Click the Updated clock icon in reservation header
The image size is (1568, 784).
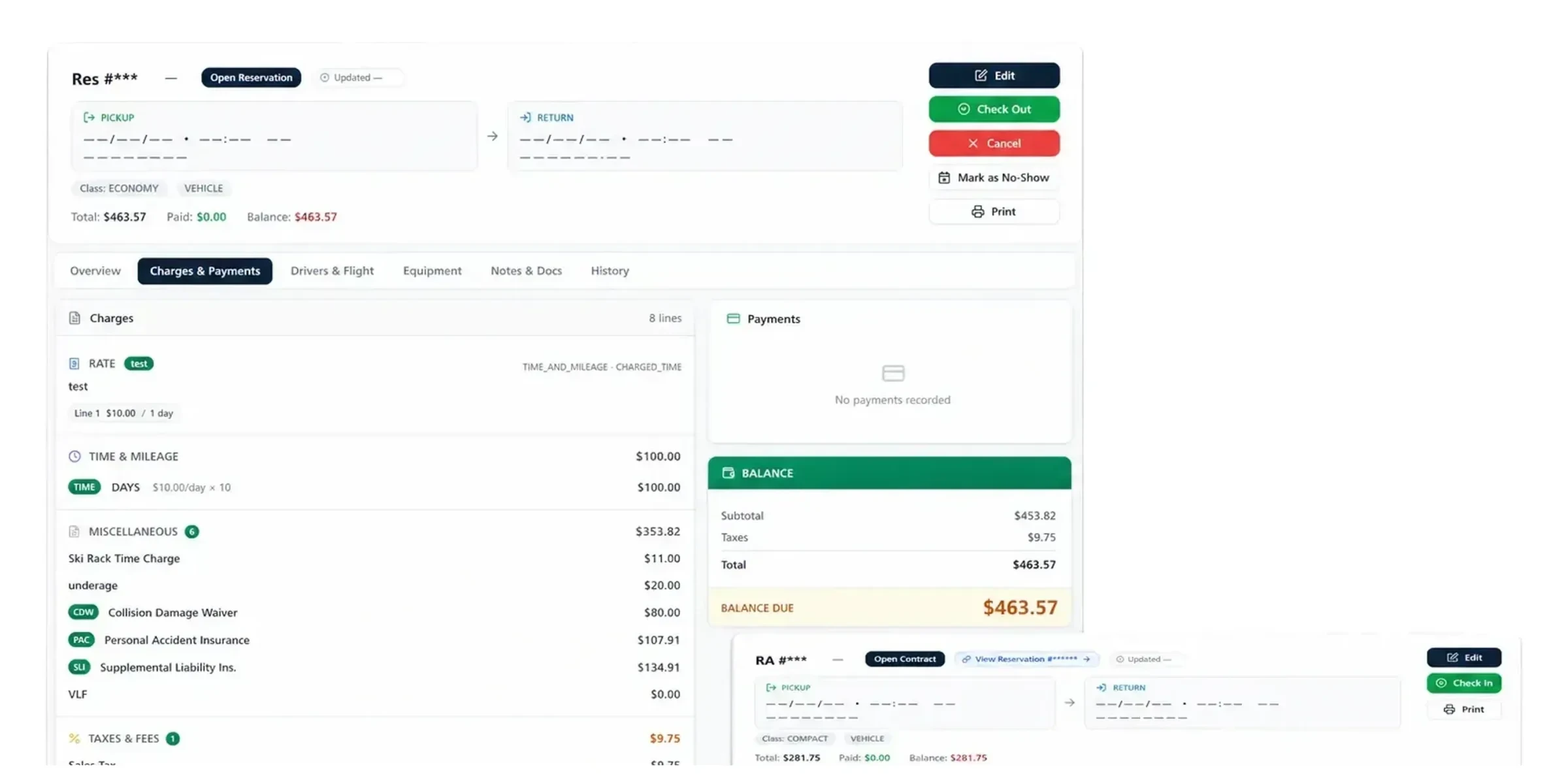tap(324, 78)
